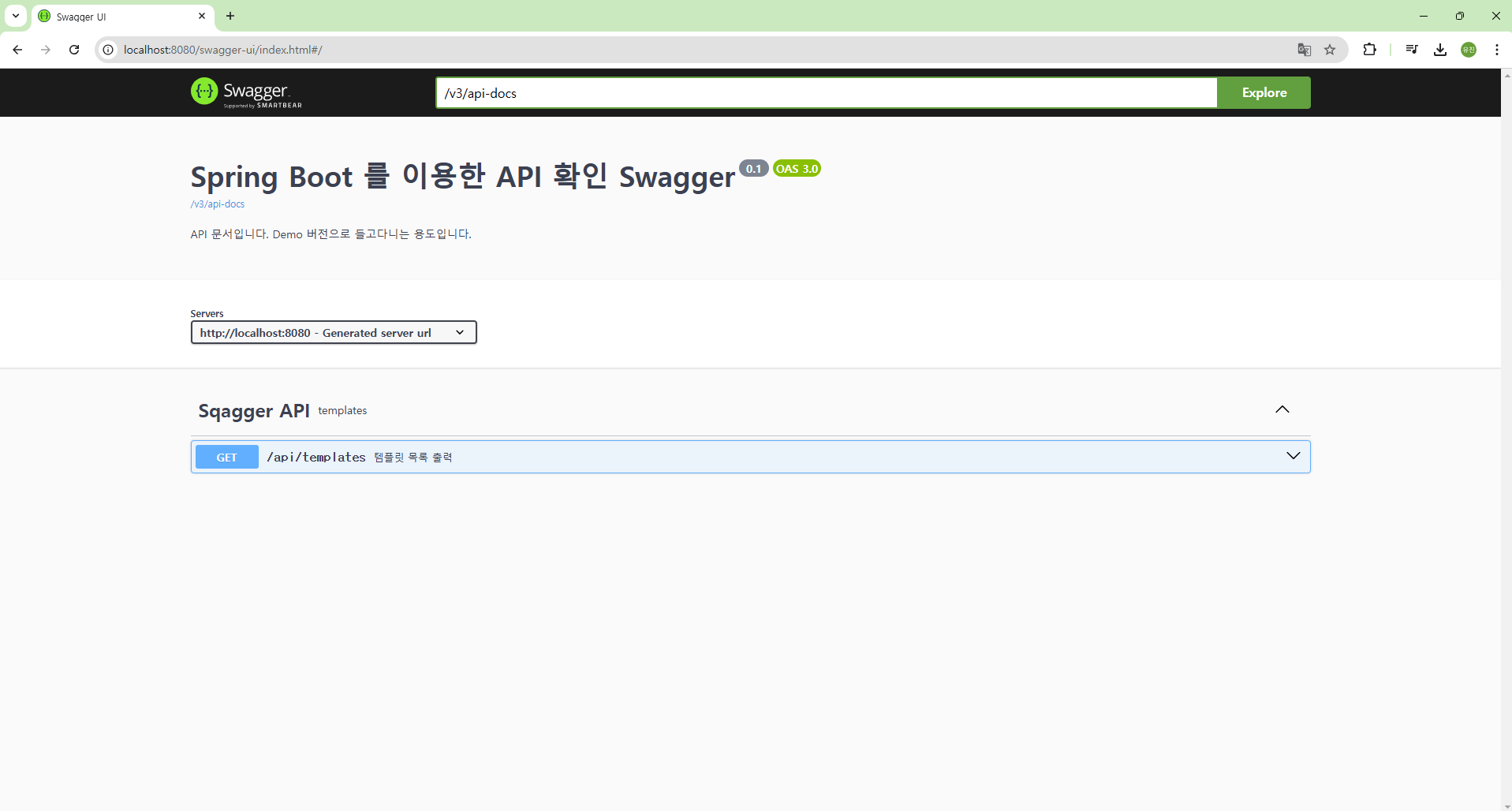Open the /api/templates endpoint path

pos(316,457)
